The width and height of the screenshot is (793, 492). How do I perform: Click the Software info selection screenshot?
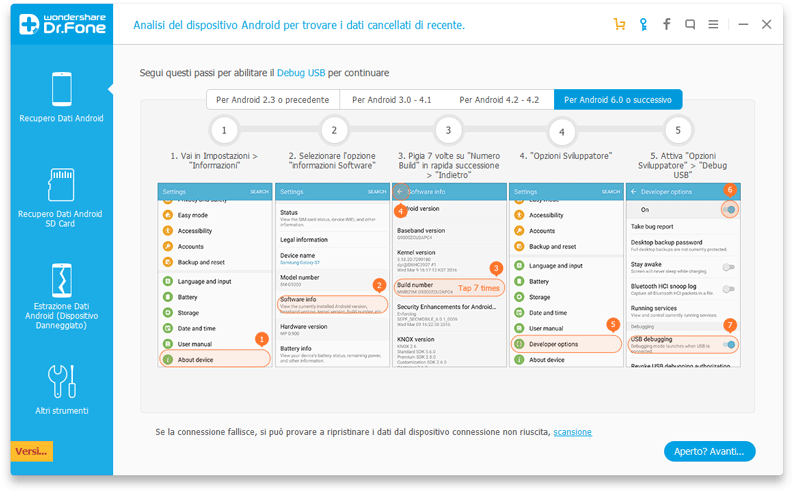[332, 275]
